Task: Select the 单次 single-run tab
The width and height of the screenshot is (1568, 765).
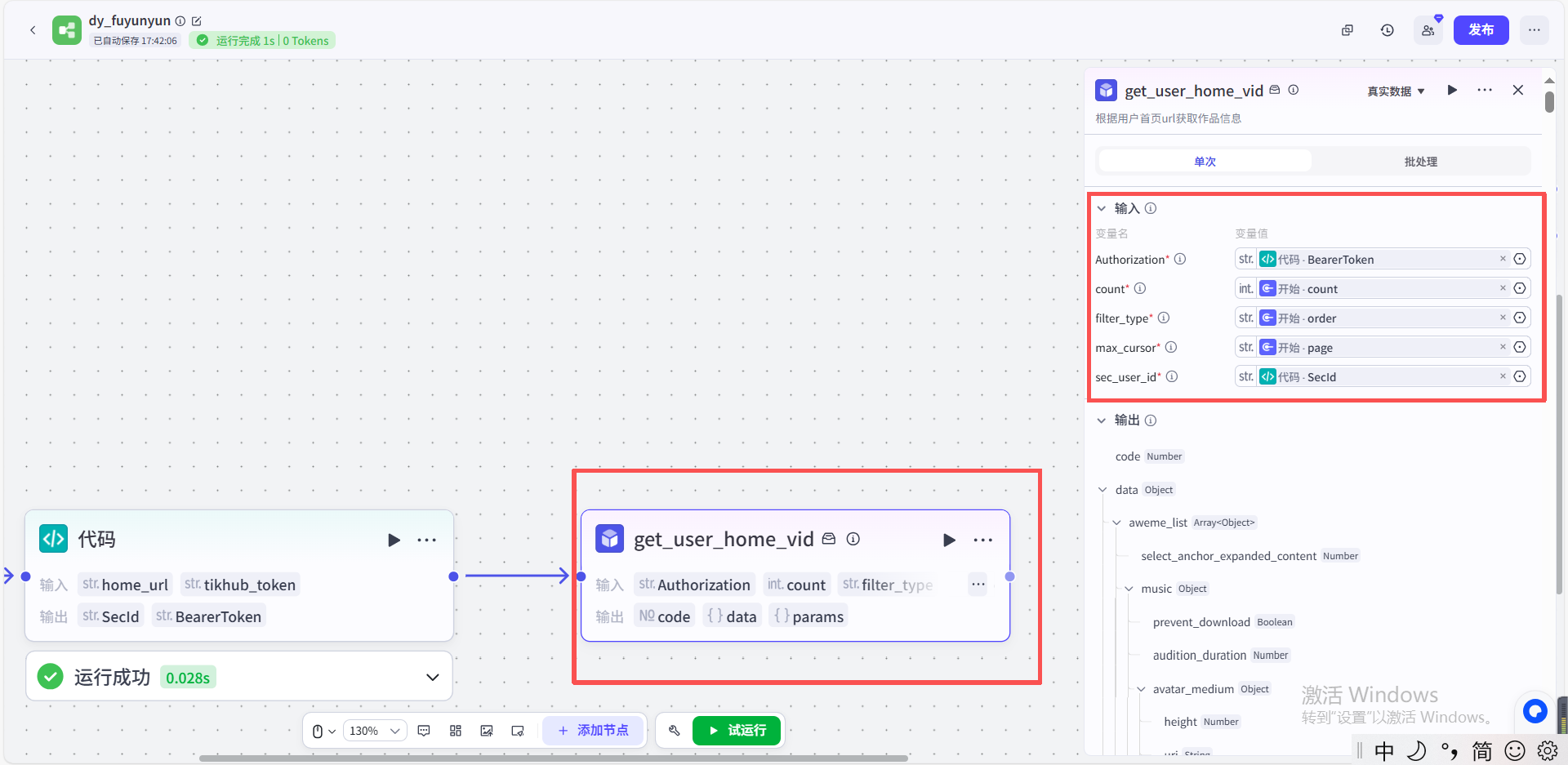Action: [x=1205, y=162]
